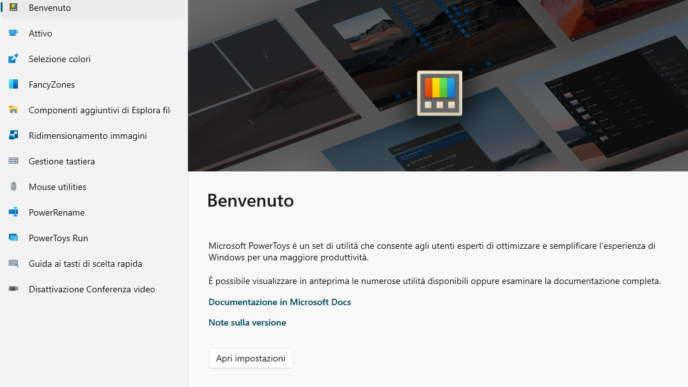The width and height of the screenshot is (688, 387).
Task: Click the PowerToys Run icon
Action: pyautogui.click(x=14, y=238)
